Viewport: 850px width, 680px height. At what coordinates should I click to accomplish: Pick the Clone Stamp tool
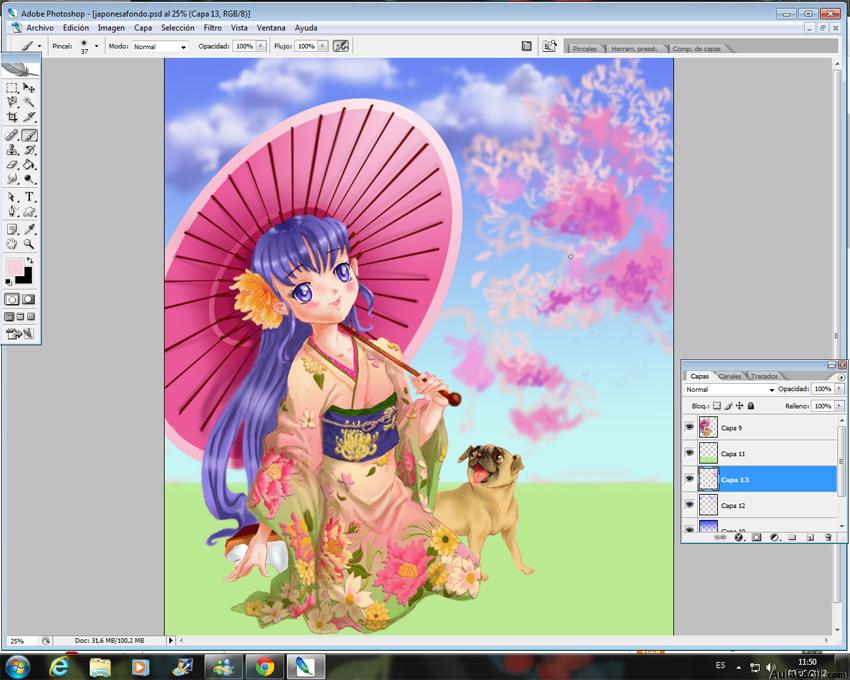[x=12, y=150]
